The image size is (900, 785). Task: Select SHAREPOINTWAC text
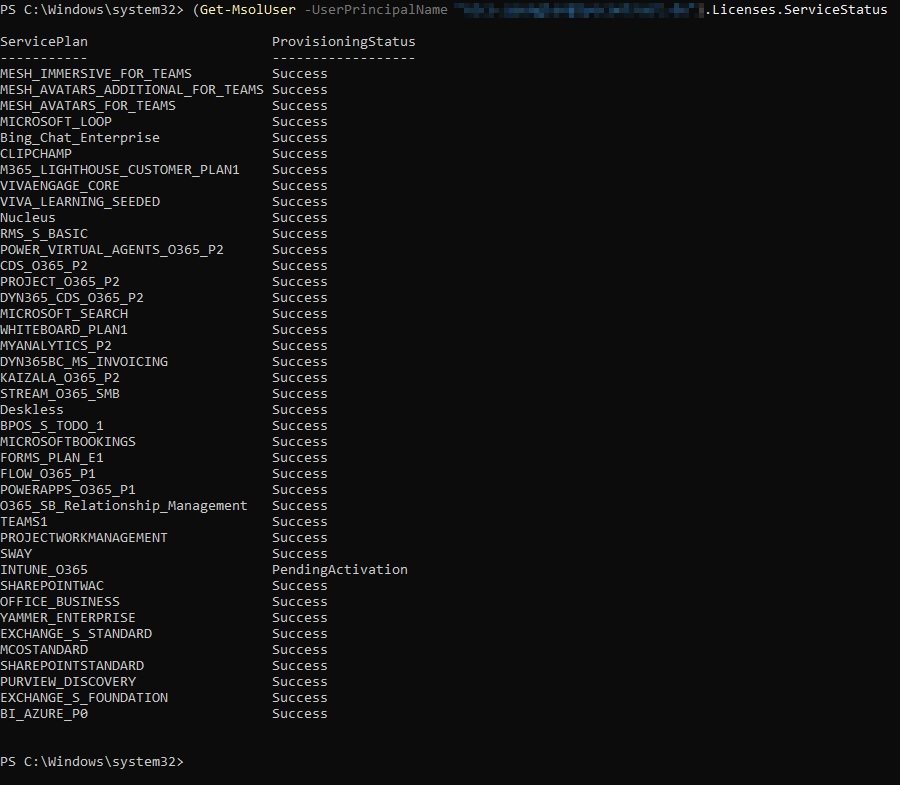52,586
